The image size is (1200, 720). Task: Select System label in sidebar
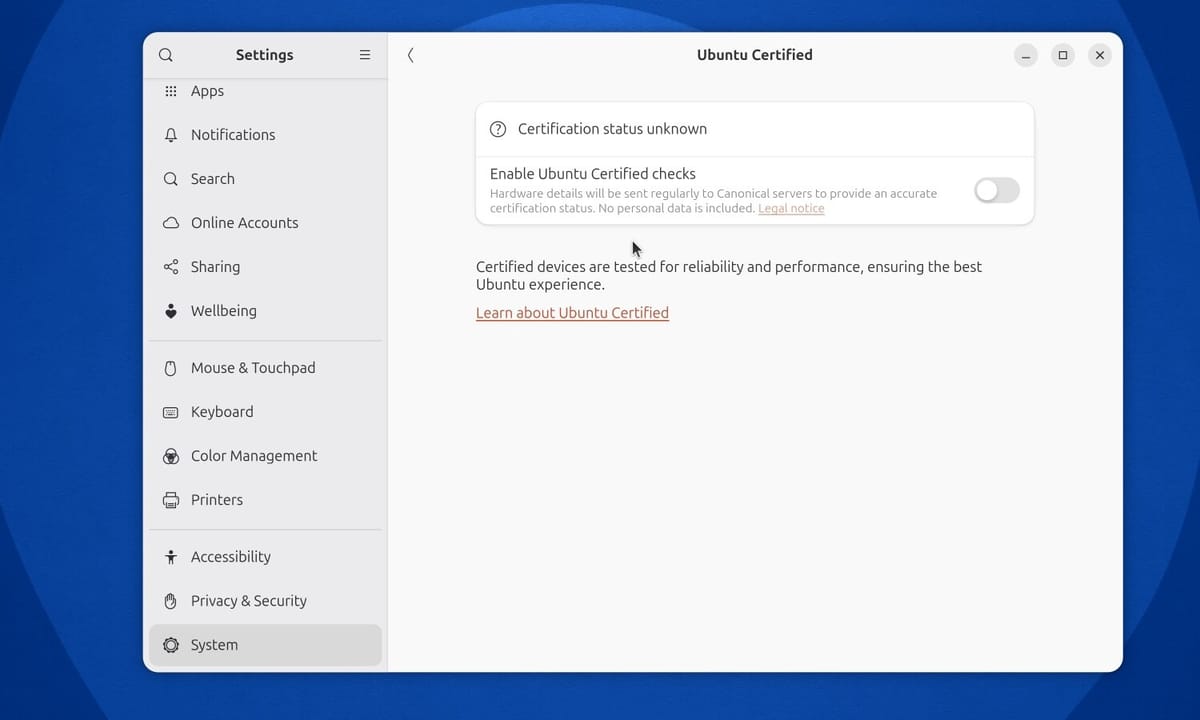215,645
